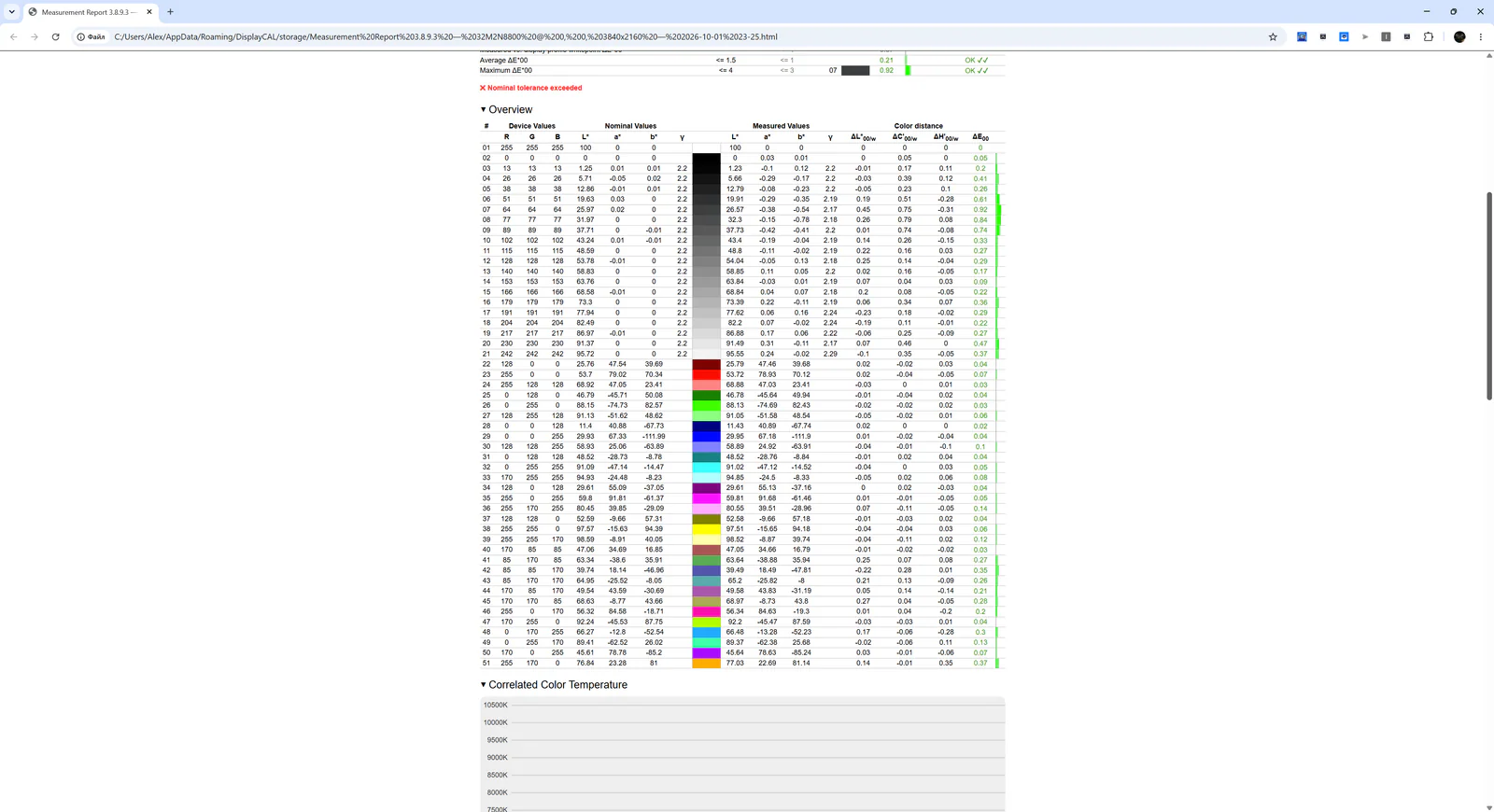Go forward using the browser forward arrow
1494x812 pixels.
click(x=35, y=37)
